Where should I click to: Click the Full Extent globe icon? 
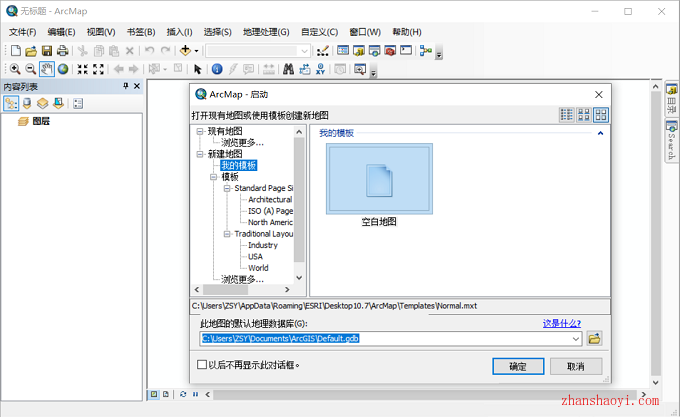click(63, 69)
